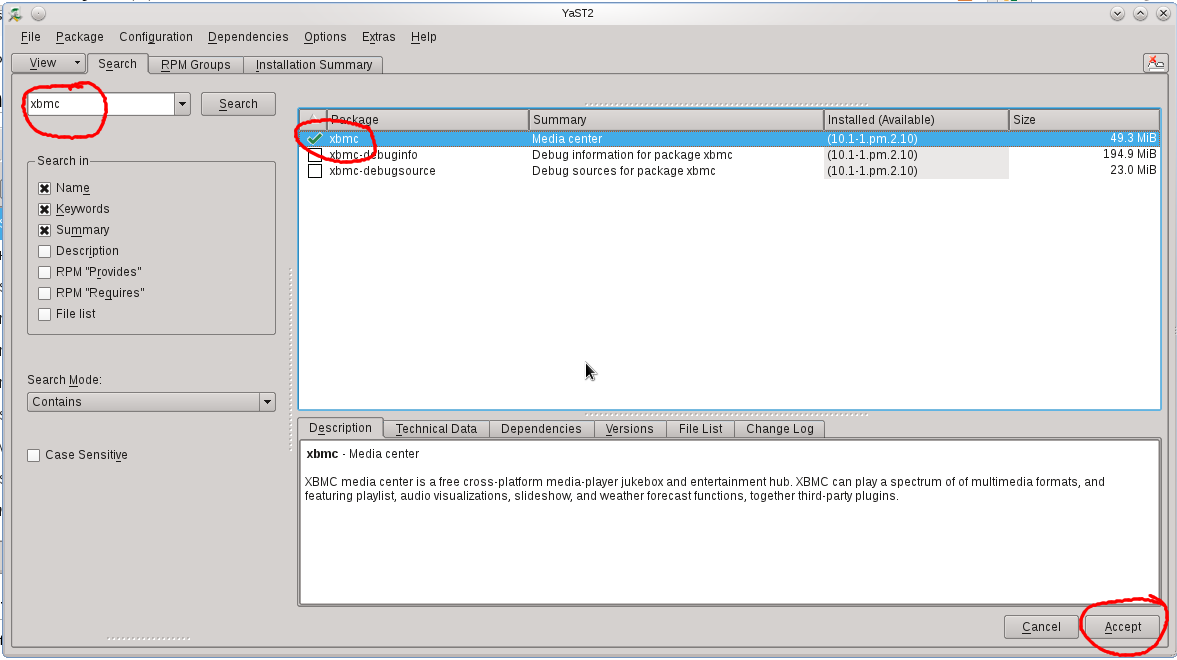Enable the Case Sensitive checkbox

pyautogui.click(x=34, y=456)
